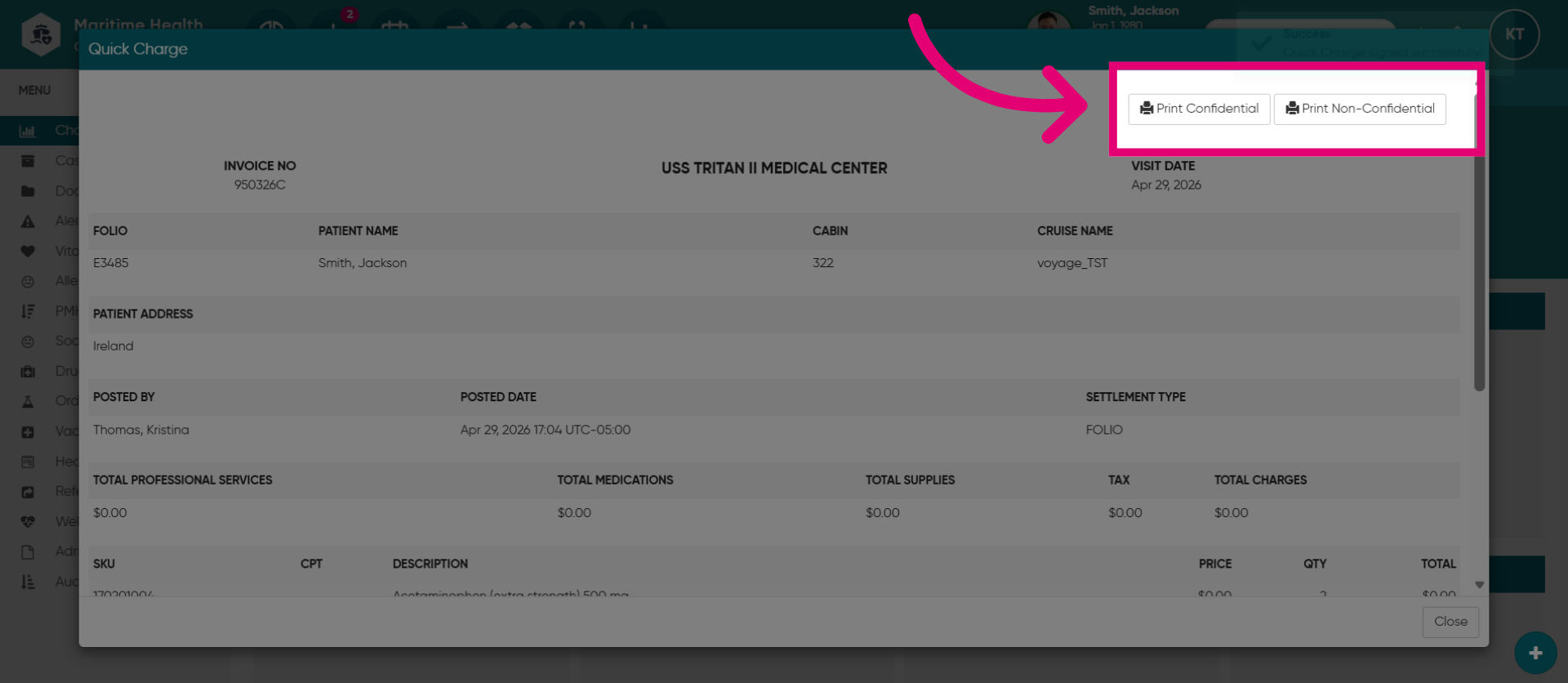
Task: Click the posted date Apr 29, 2026 17:04
Action: tap(546, 430)
